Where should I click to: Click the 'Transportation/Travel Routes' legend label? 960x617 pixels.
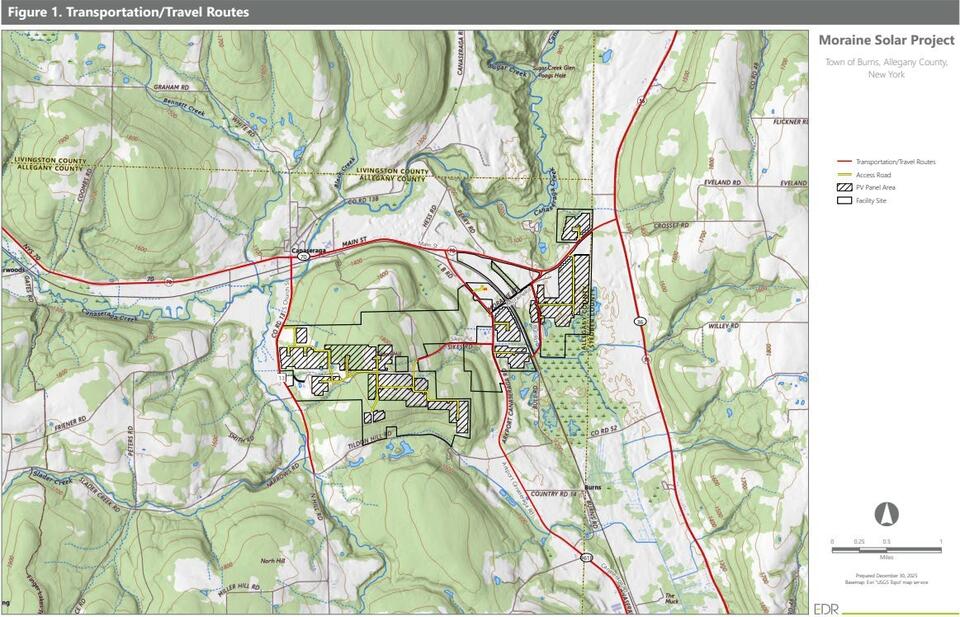[x=895, y=162]
